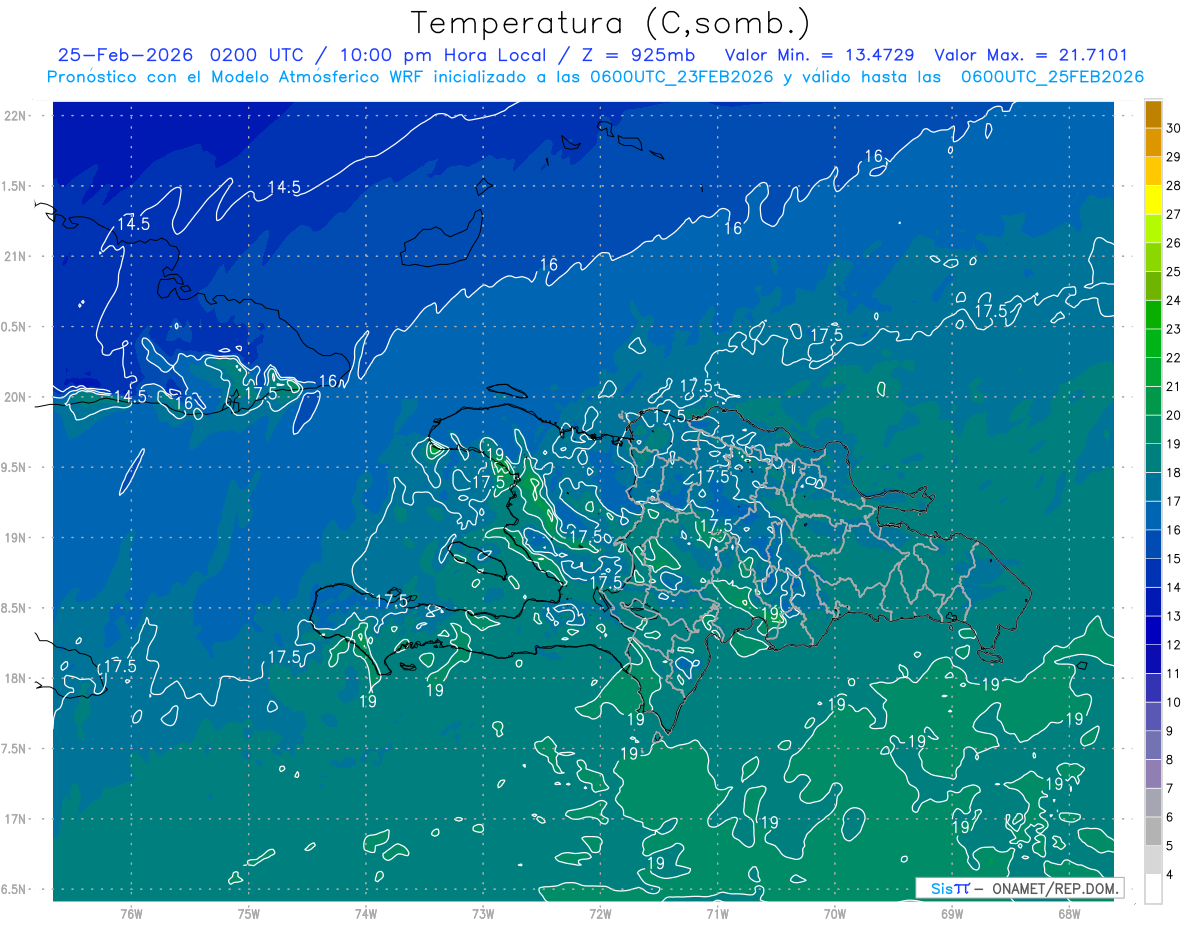Click the title 'Temperatura (C,somb.)'
The height and width of the screenshot is (927, 1200).
tap(610, 24)
